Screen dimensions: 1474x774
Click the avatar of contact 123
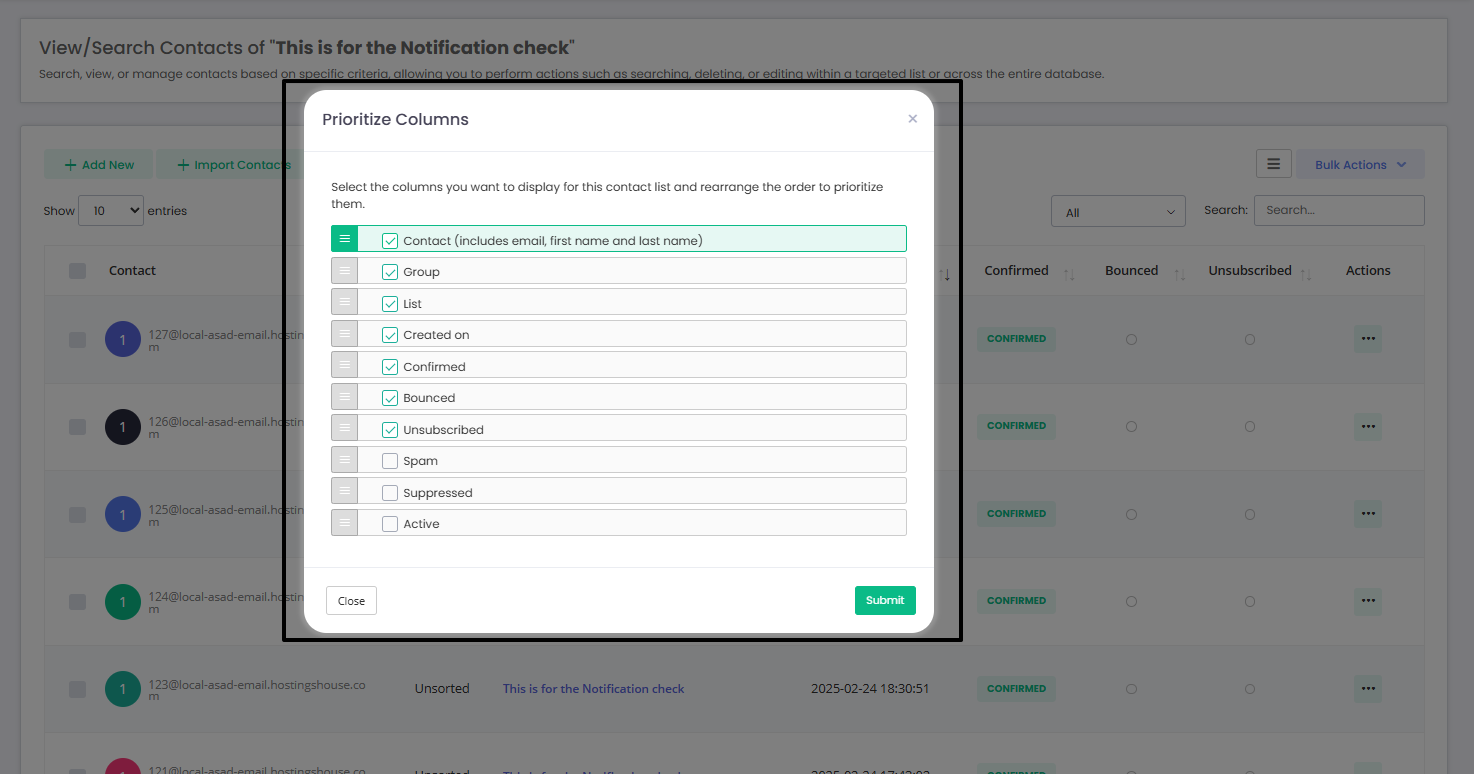[x=123, y=689]
